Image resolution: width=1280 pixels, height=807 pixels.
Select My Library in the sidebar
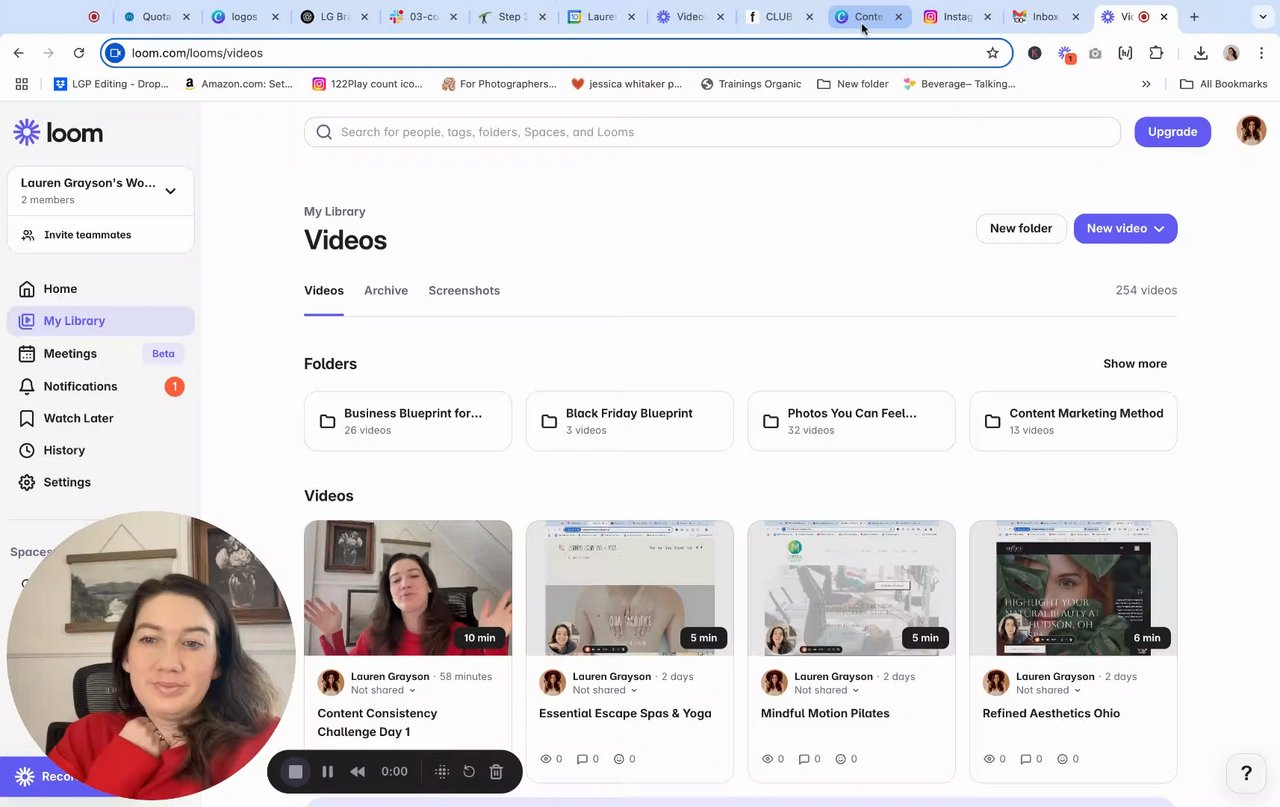coord(100,321)
